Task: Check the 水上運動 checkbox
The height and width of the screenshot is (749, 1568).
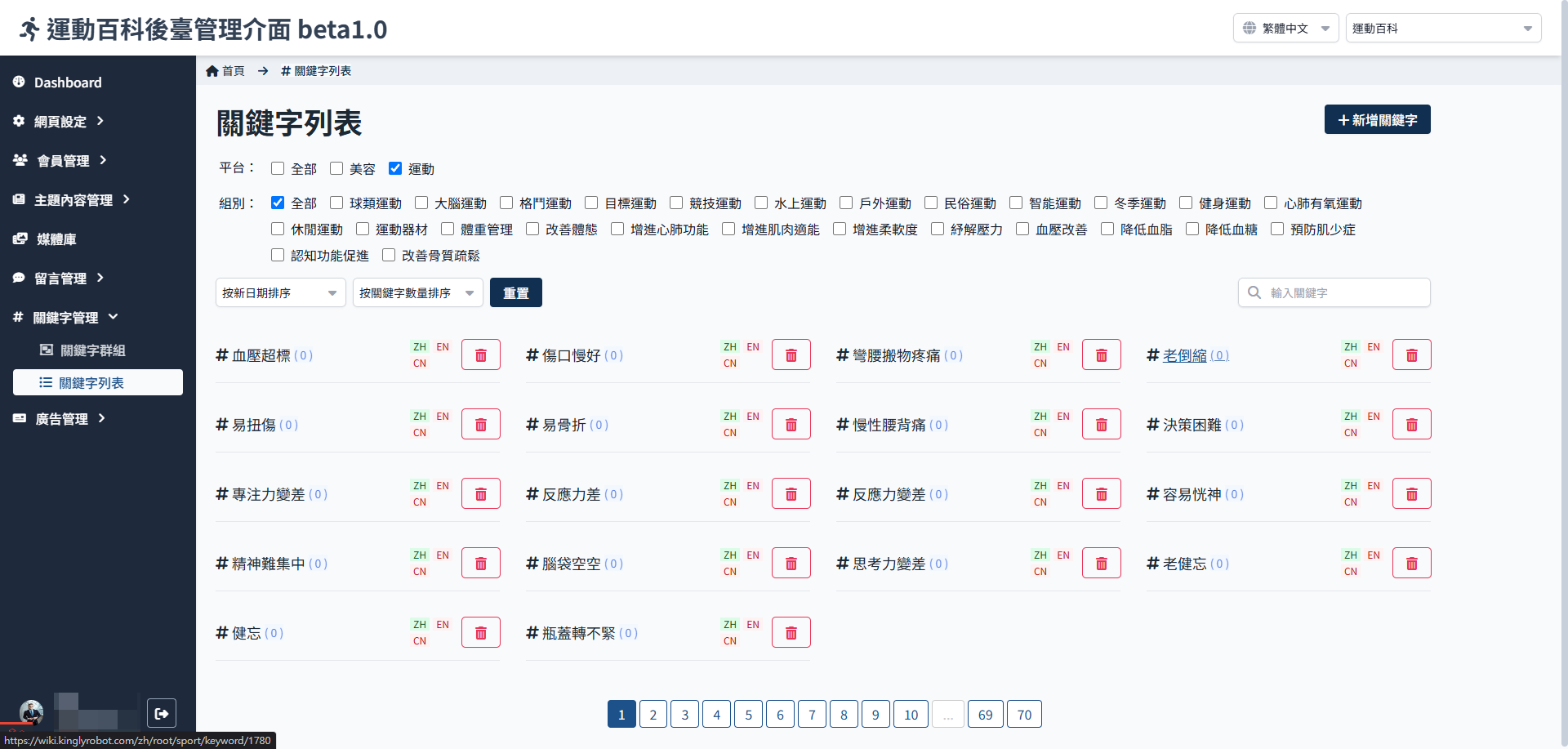Action: [761, 203]
